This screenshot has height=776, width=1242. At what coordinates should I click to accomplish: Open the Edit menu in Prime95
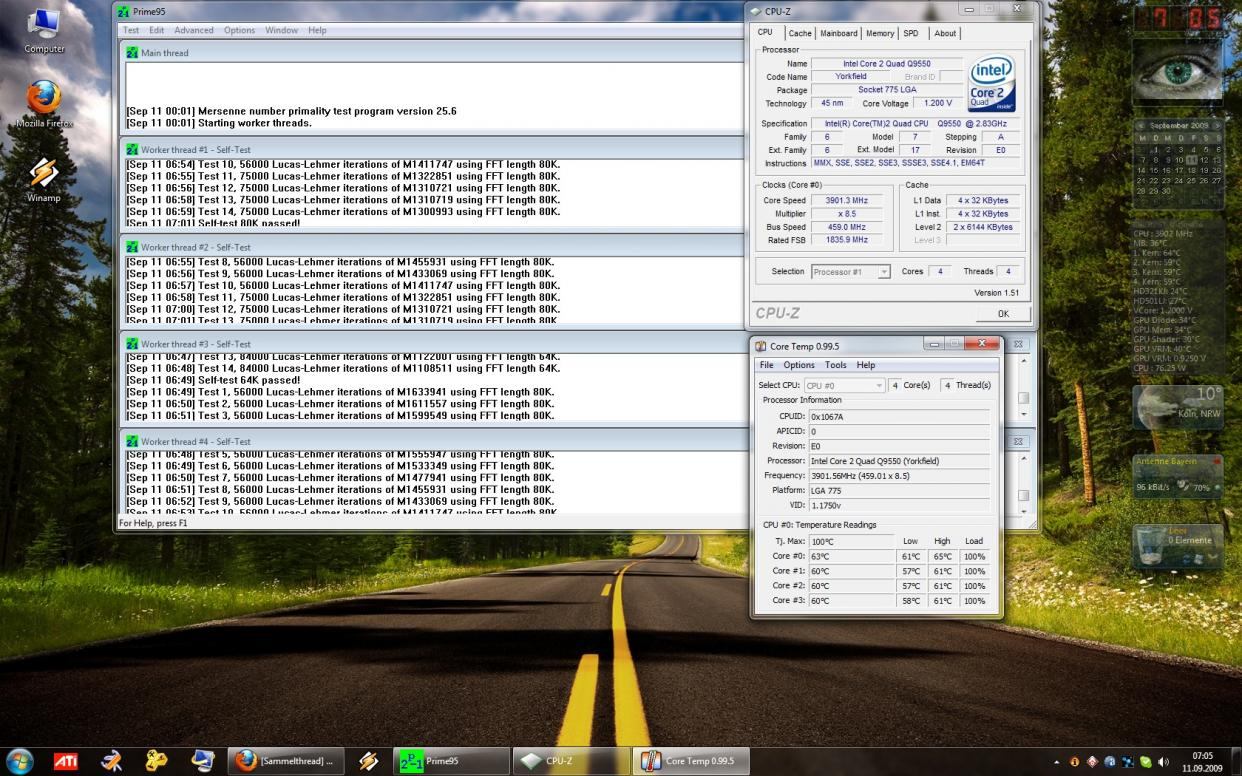point(157,30)
